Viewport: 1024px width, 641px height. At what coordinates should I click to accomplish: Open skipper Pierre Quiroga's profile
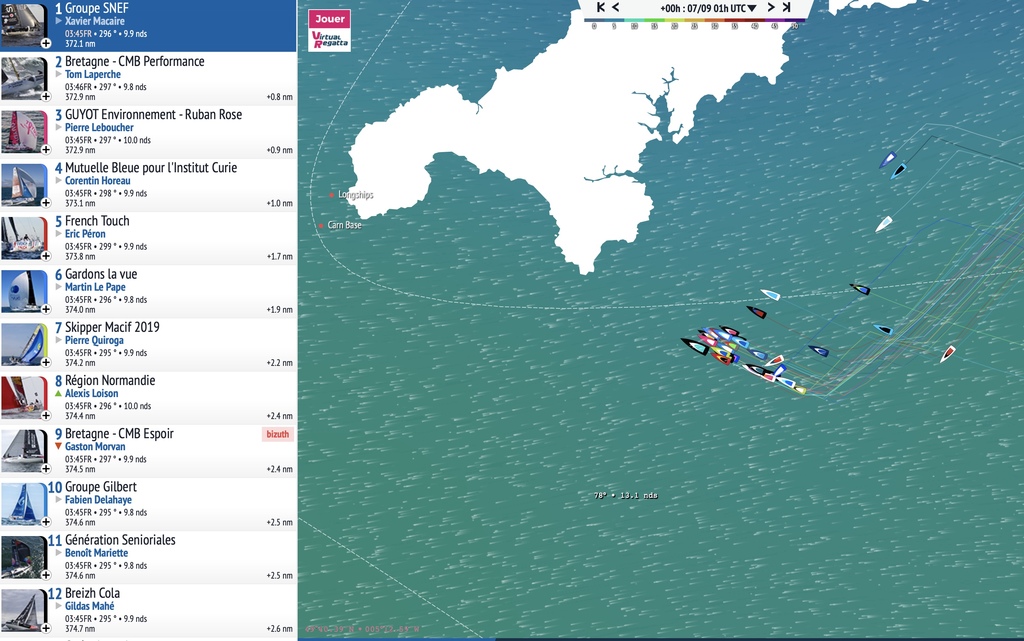coord(94,340)
